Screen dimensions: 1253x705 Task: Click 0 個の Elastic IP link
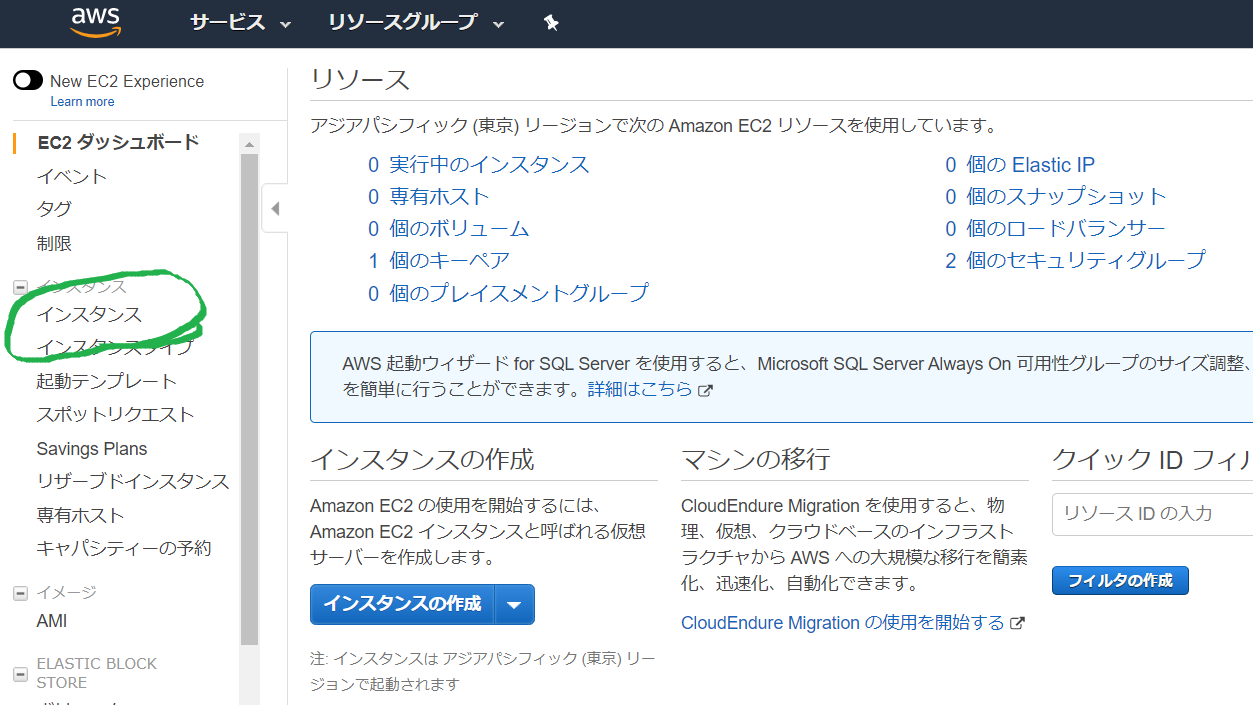pos(1020,164)
